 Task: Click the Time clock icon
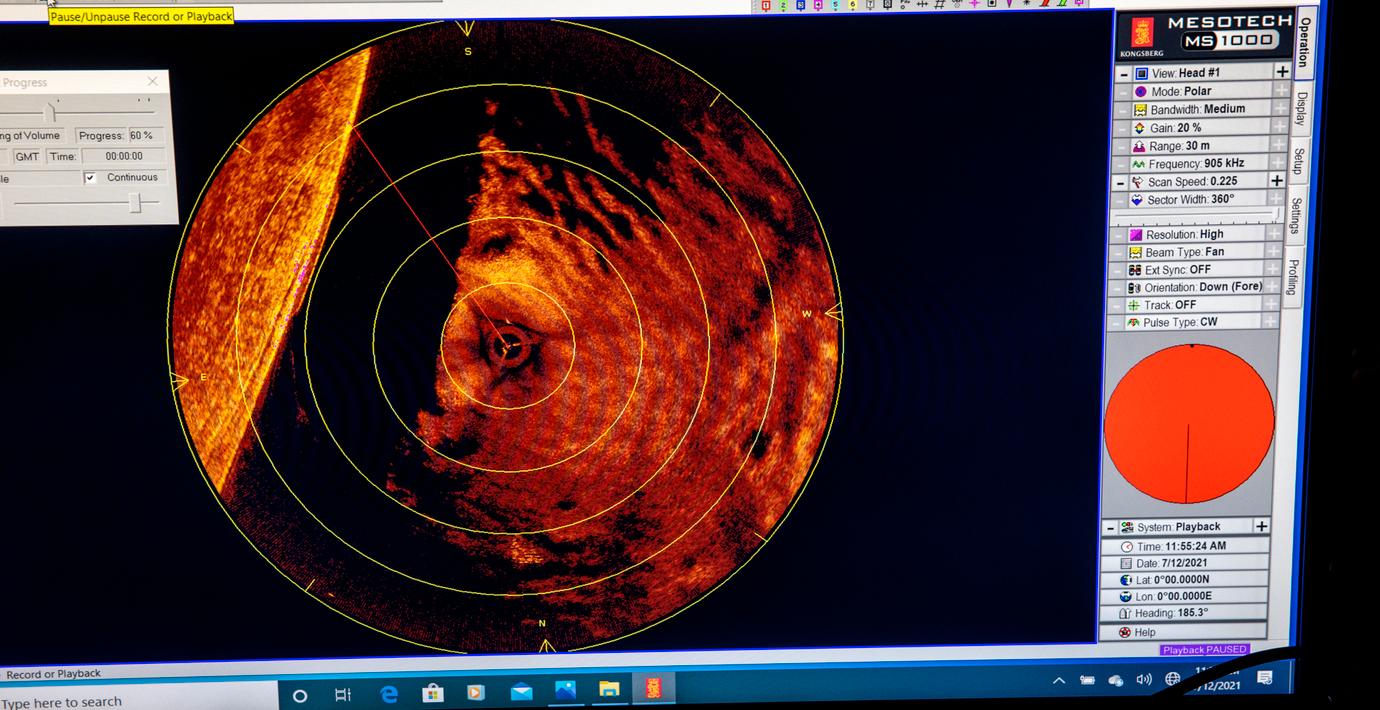(1127, 547)
